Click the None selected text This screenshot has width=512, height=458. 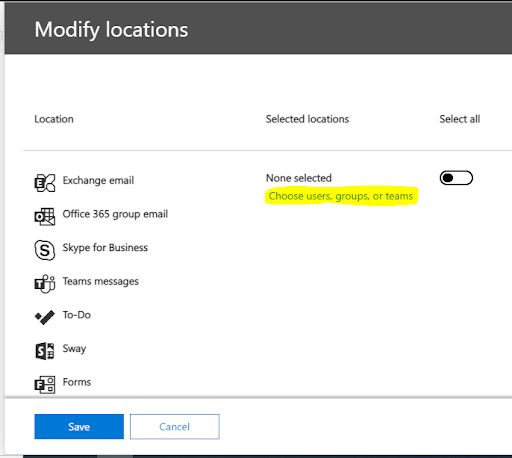pyautogui.click(x=299, y=178)
